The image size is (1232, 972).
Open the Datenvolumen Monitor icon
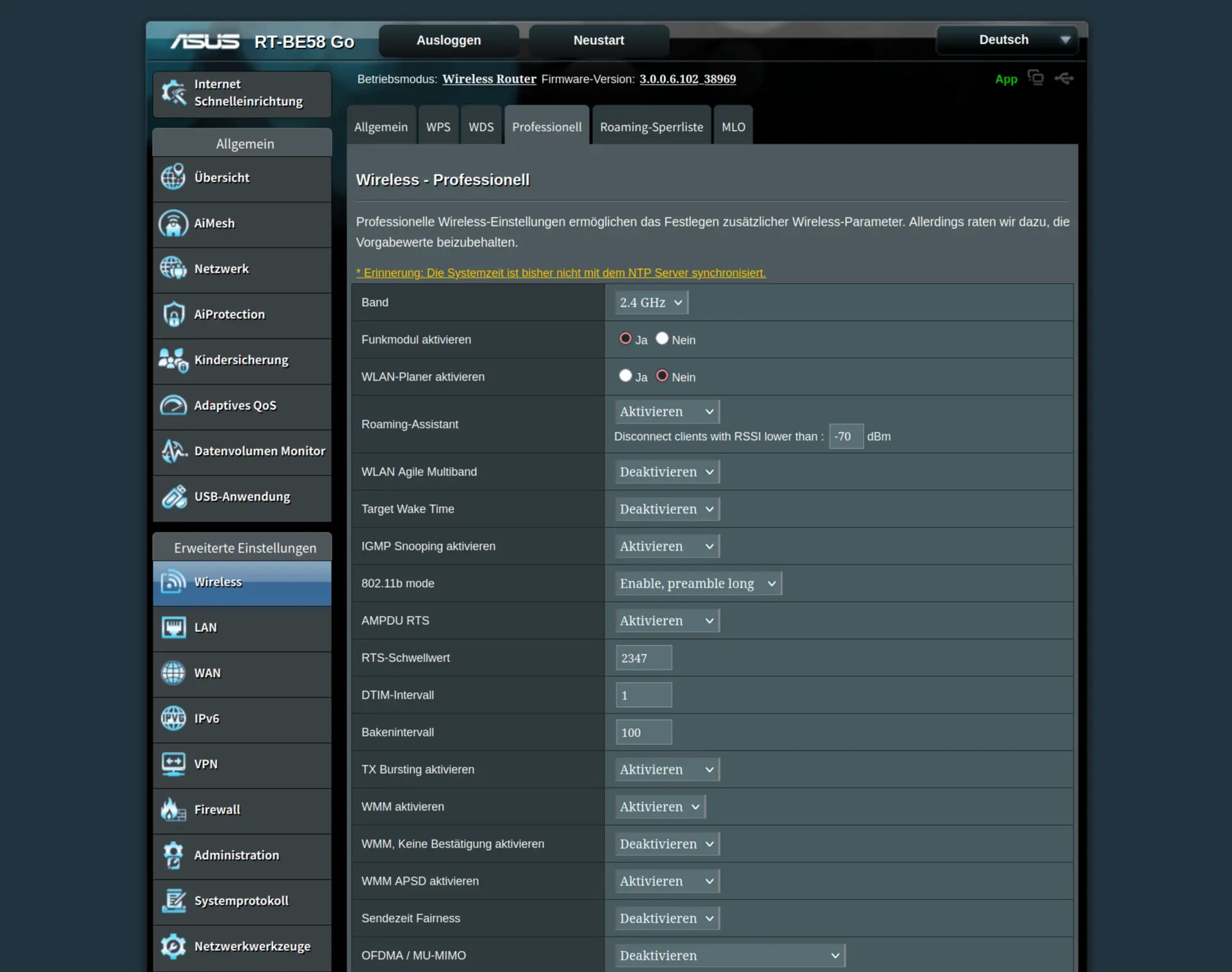tap(173, 451)
